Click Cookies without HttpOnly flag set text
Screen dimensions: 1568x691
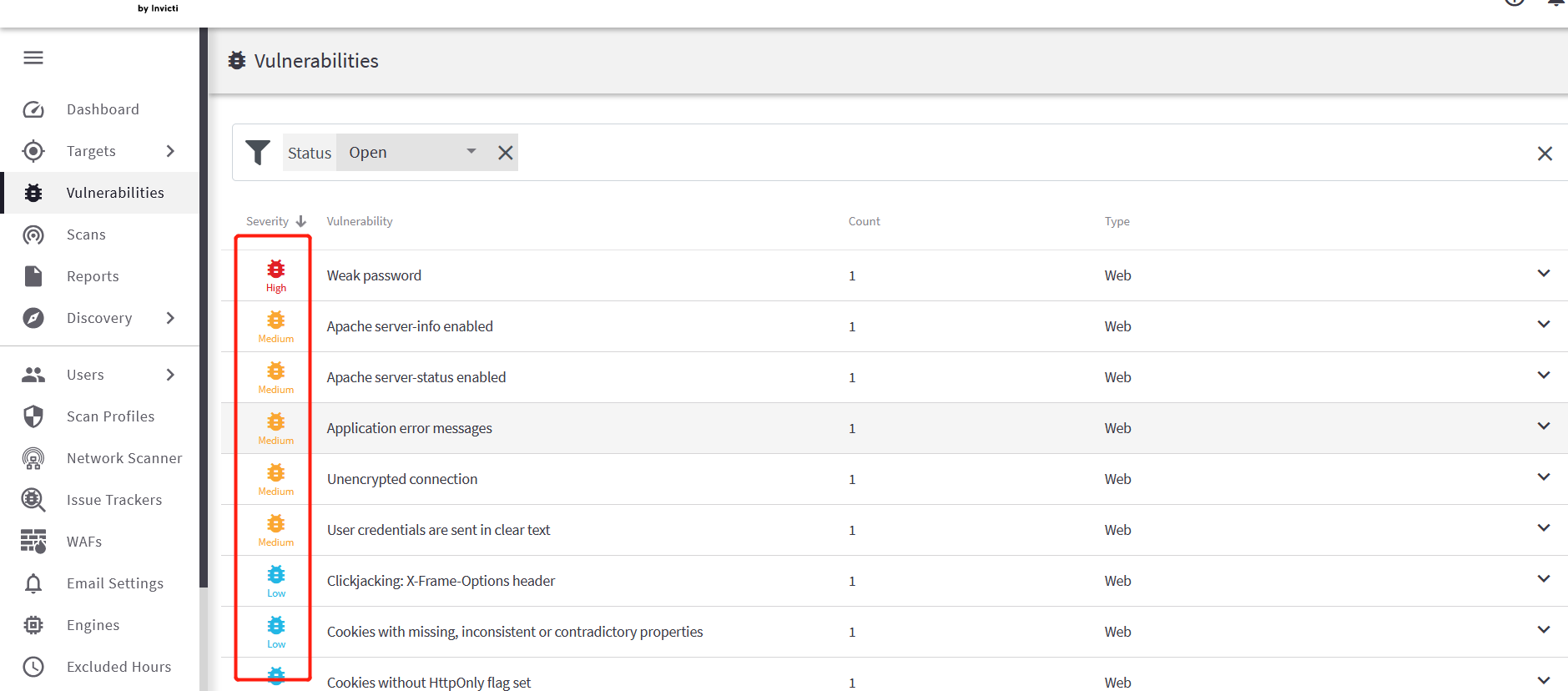pyautogui.click(x=429, y=683)
